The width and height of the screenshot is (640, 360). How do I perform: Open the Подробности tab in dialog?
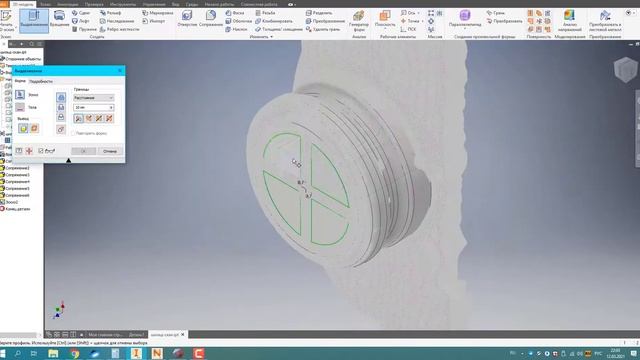tap(41, 82)
